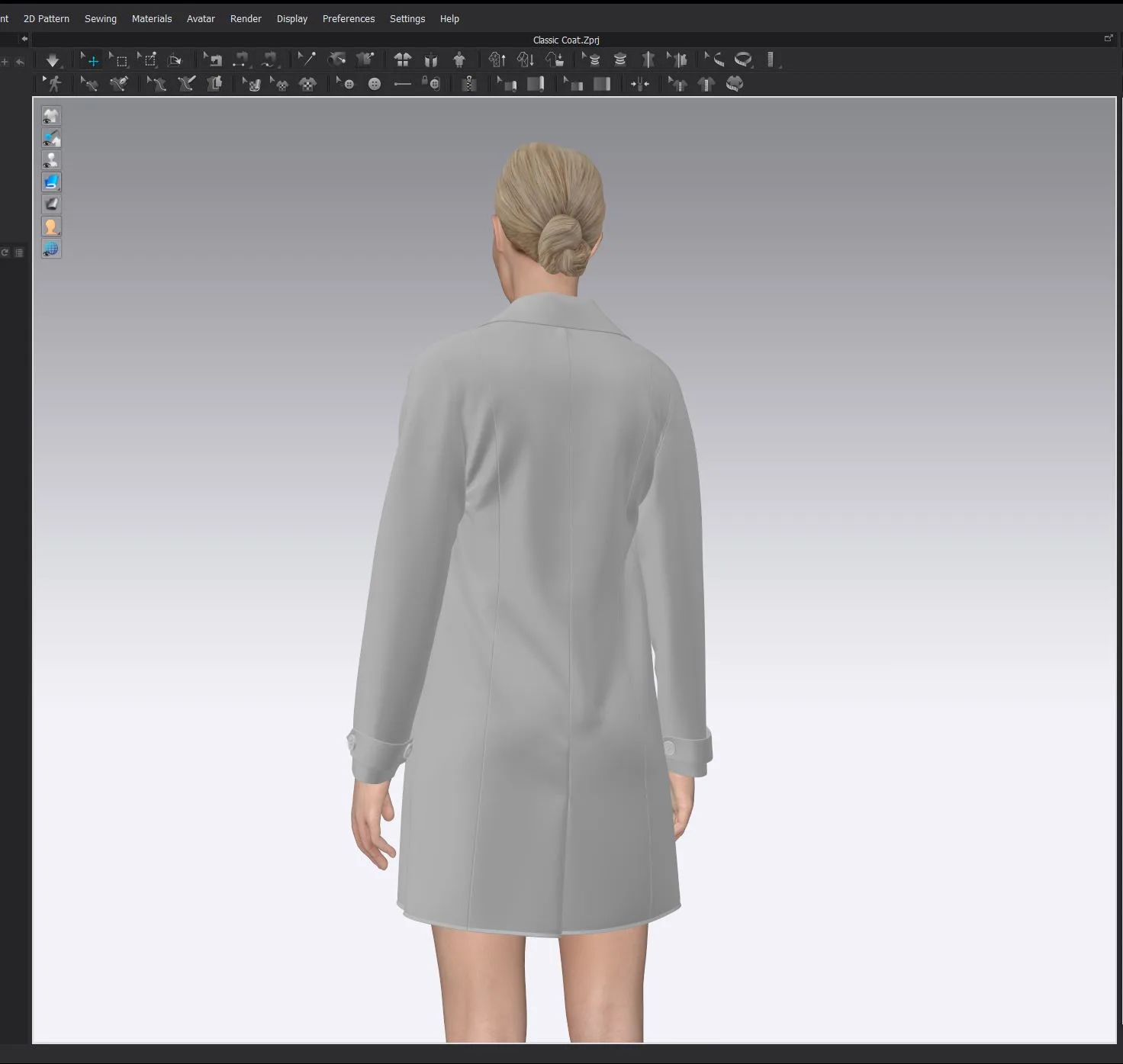
Task: Open the Sewing menu
Action: [x=101, y=18]
